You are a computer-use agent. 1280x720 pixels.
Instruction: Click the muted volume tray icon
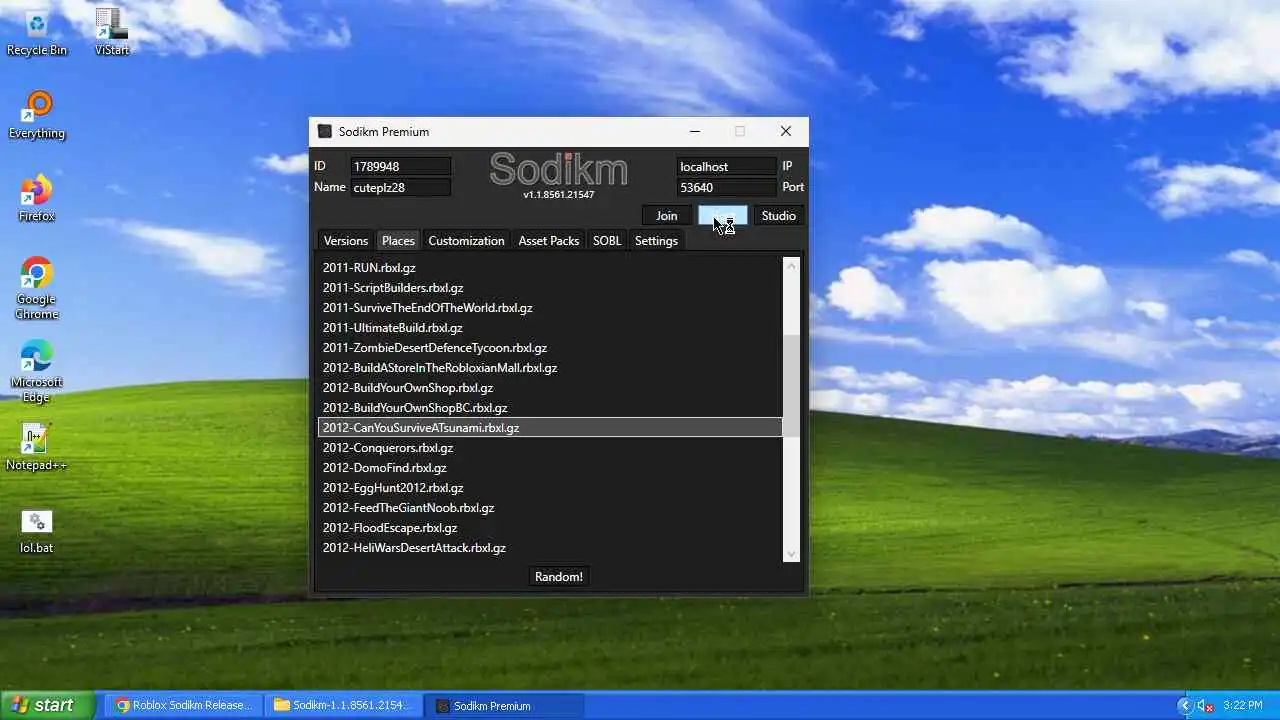coord(1205,705)
